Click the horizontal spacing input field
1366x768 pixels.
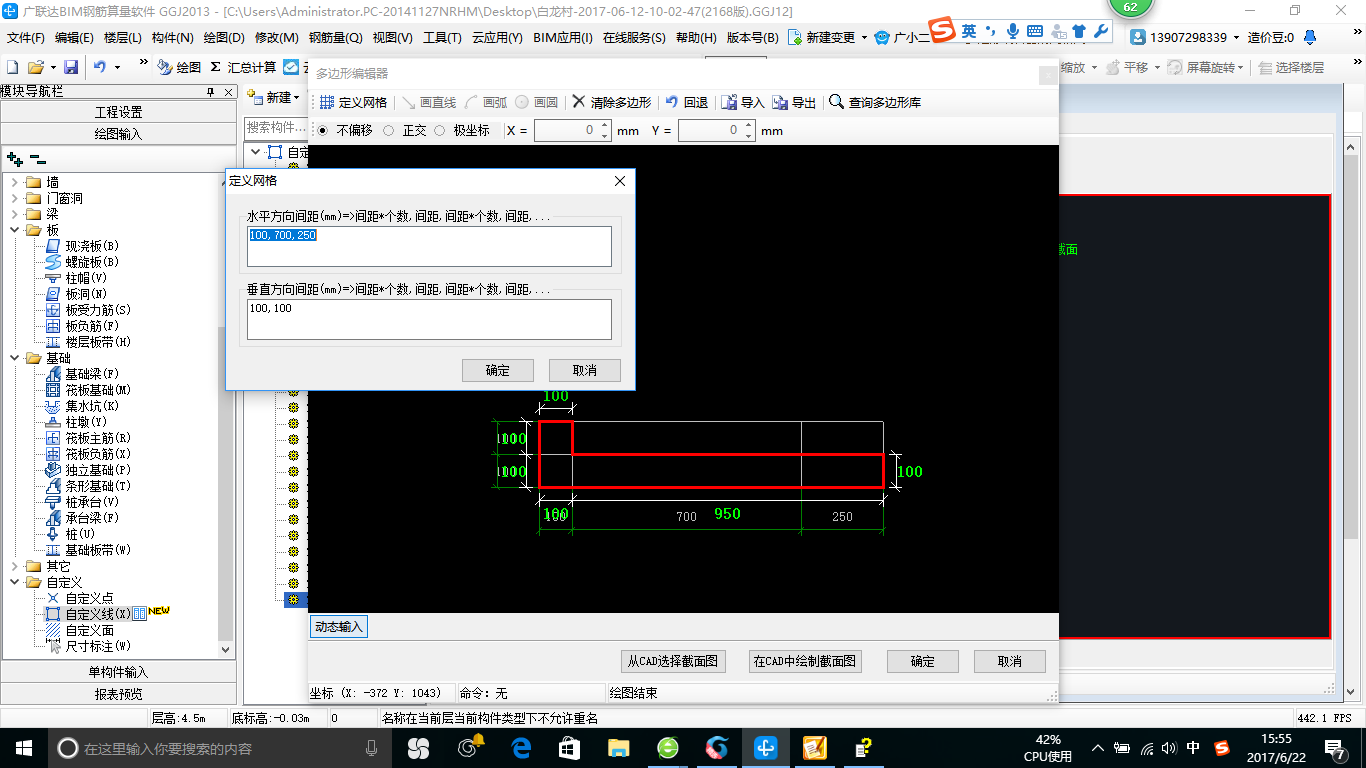(429, 246)
